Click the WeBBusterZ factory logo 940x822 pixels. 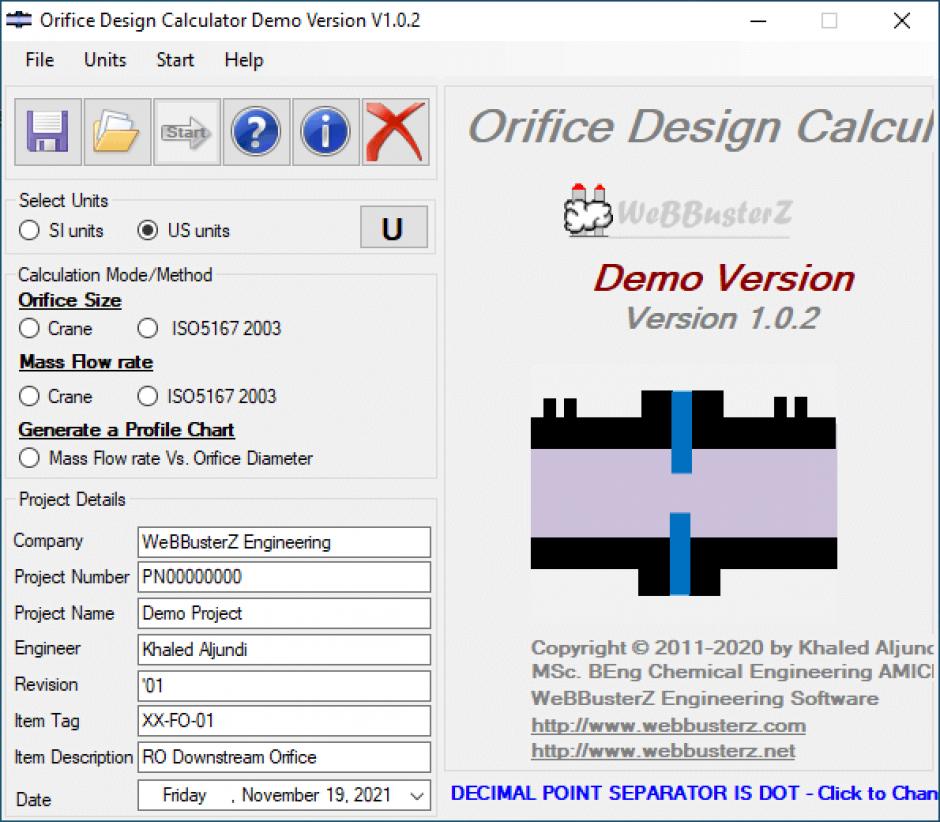678,210
